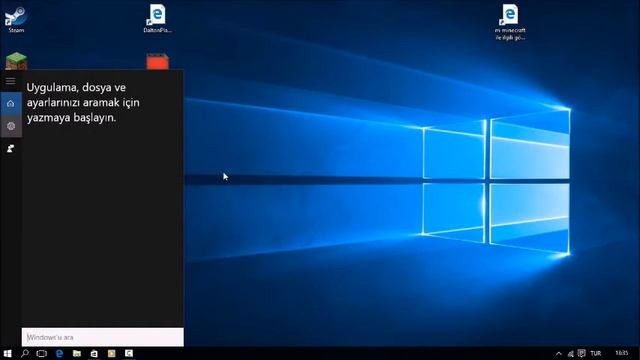Switch the TUR input language indicator
640x360 pixels.
596,353
